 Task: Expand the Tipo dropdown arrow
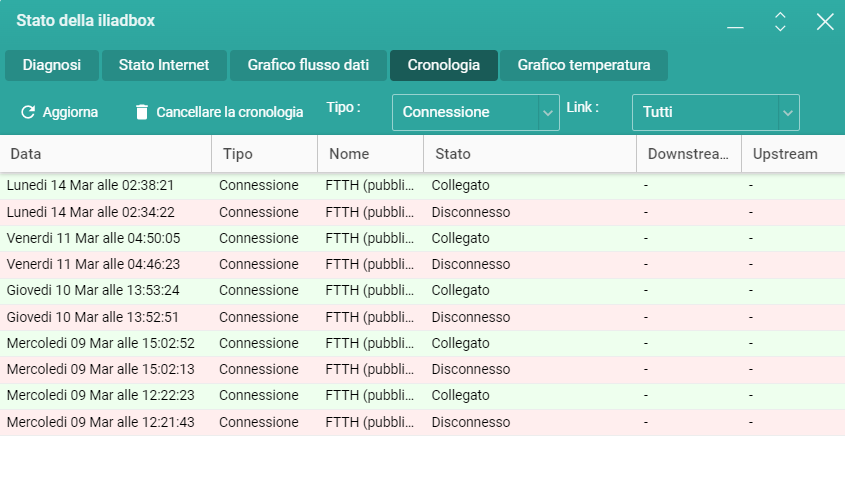548,113
